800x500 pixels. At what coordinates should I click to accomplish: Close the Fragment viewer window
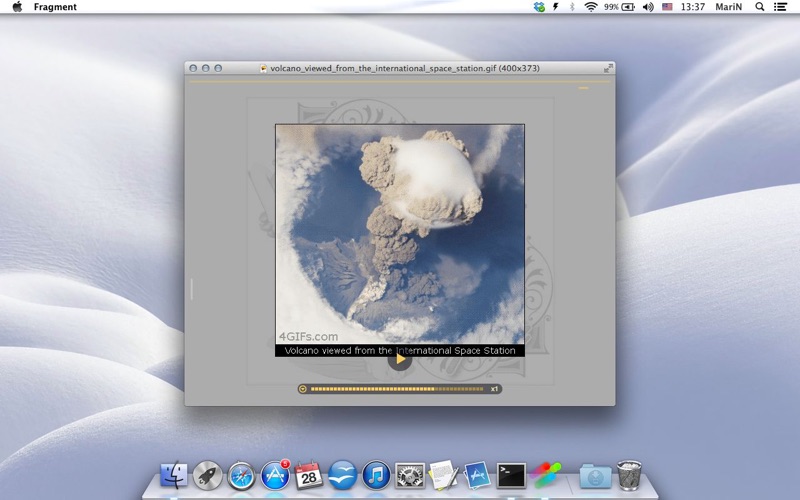[193, 68]
